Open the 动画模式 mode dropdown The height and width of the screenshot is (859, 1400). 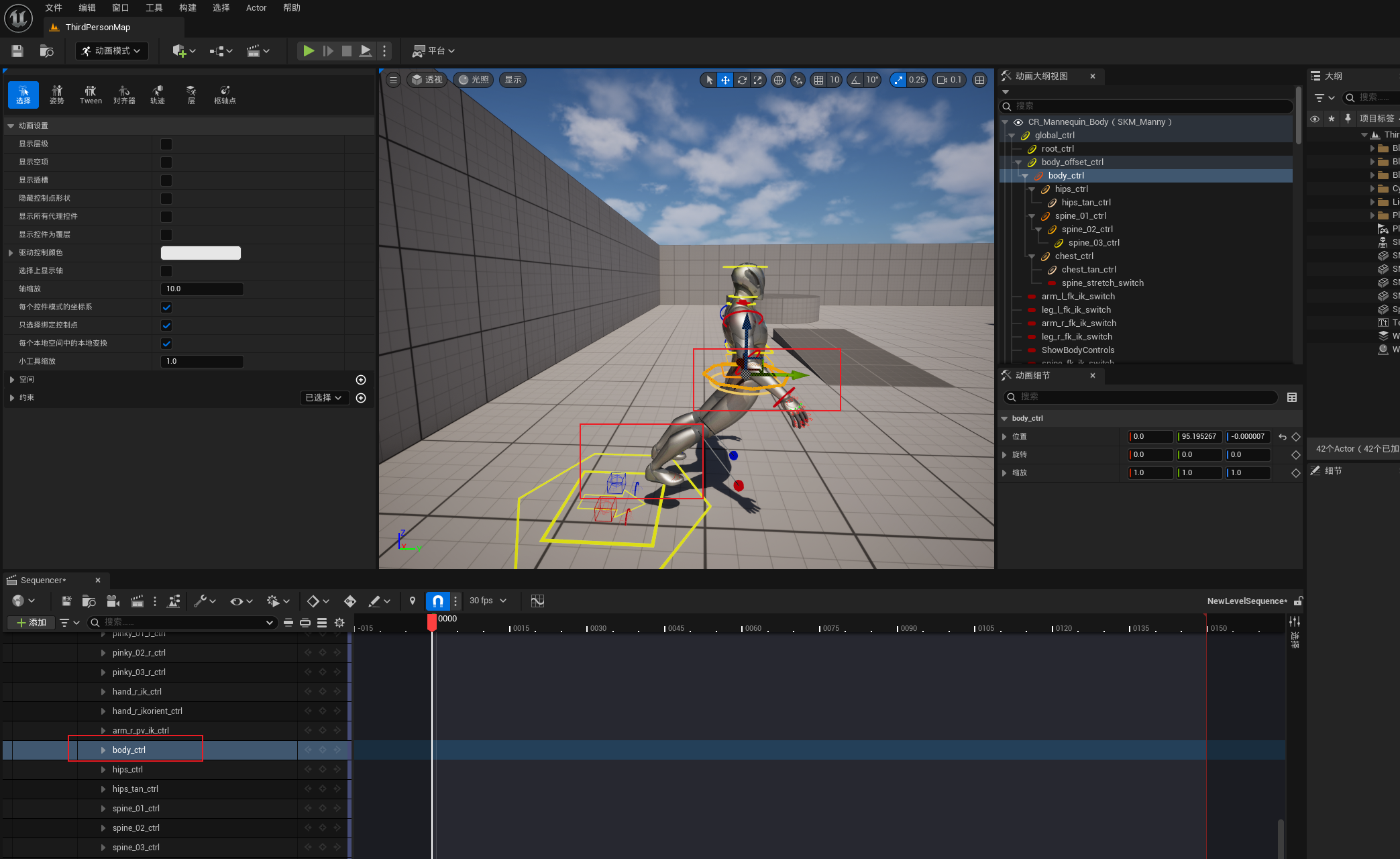112,51
